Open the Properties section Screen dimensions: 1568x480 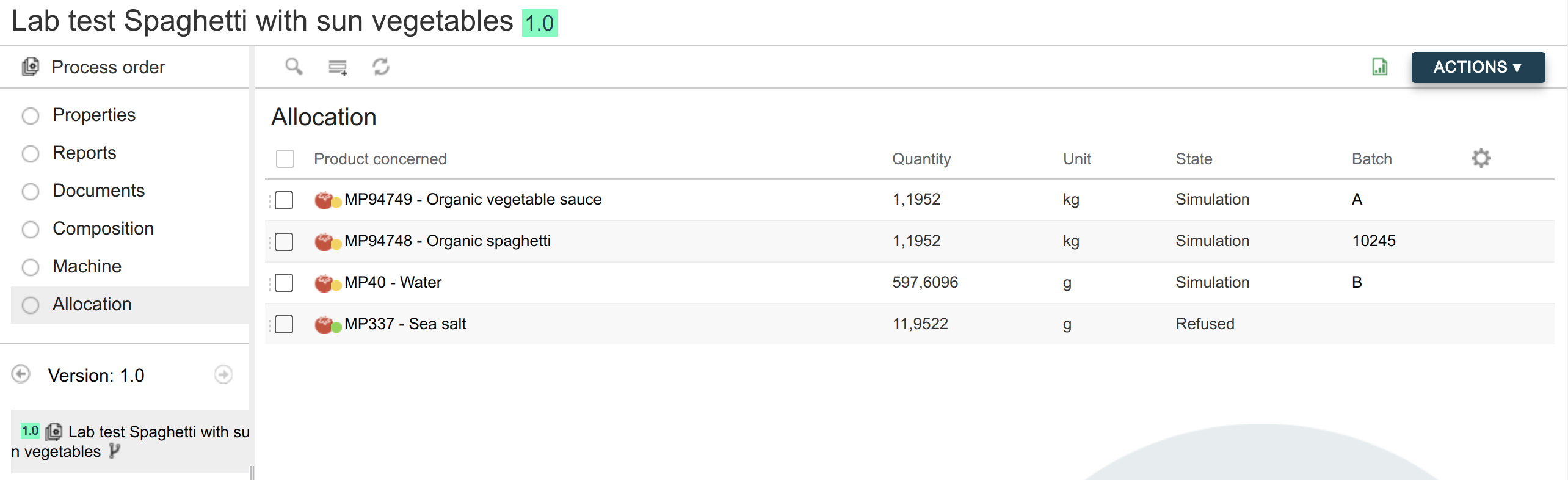pyautogui.click(x=94, y=115)
